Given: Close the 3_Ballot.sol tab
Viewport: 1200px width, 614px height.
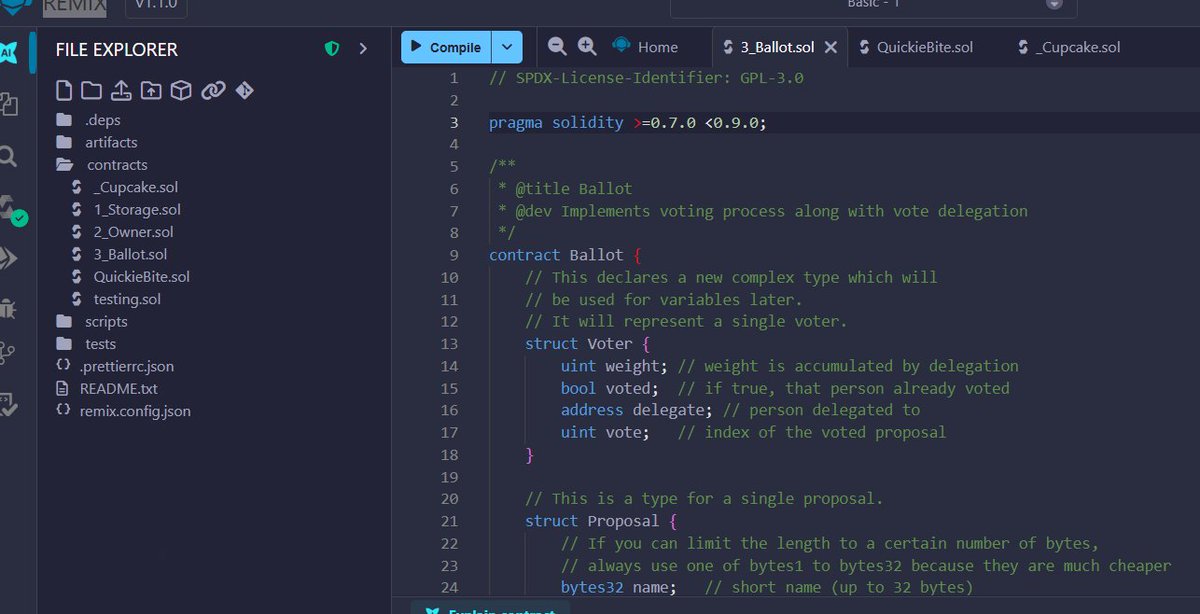Looking at the screenshot, I should (x=830, y=47).
